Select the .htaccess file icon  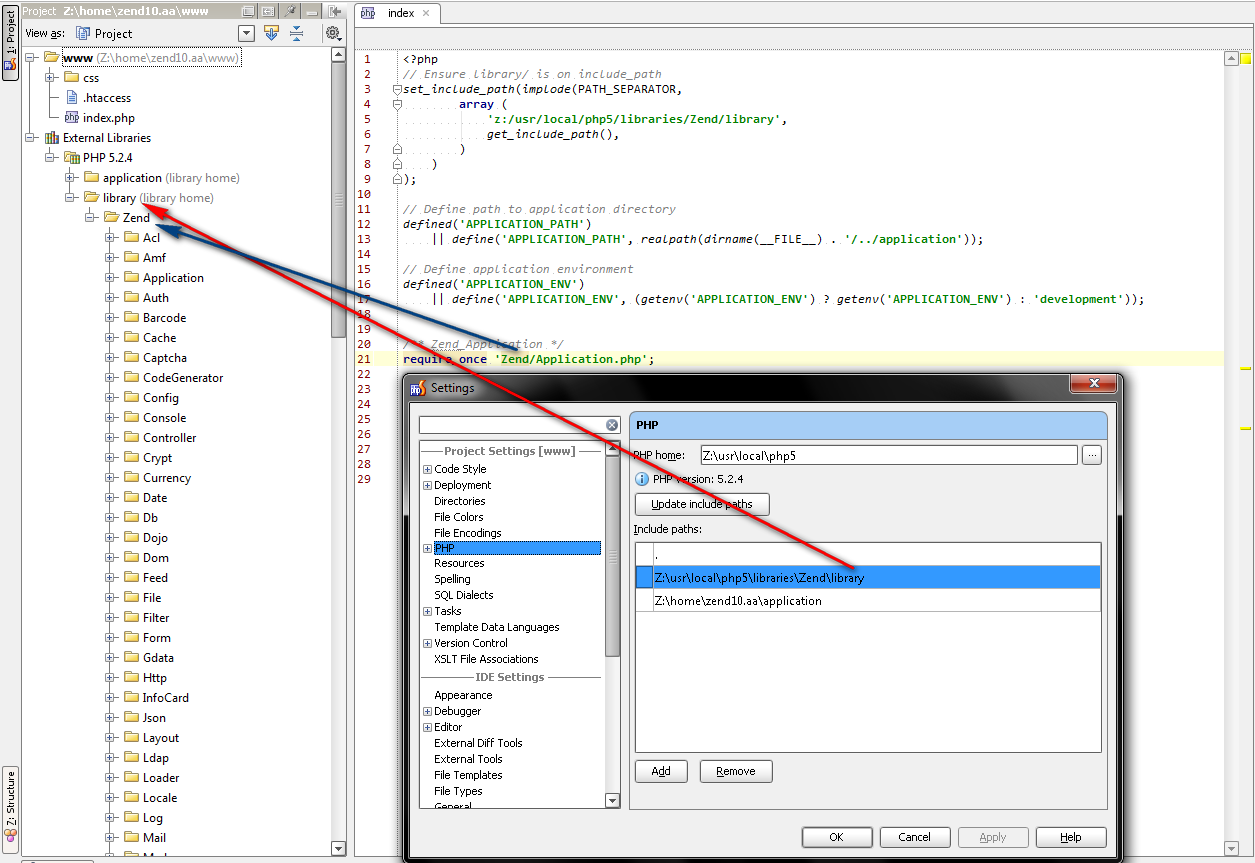(72, 98)
